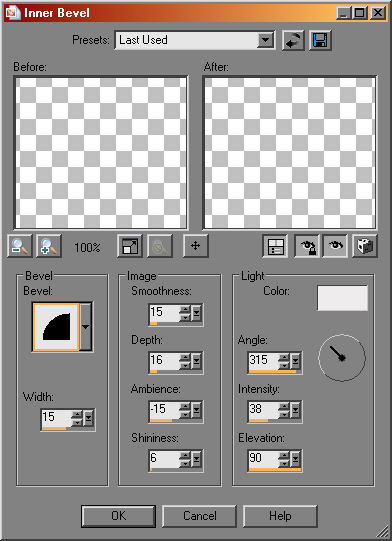Click the After preview pane
The image size is (392, 541).
pos(290,153)
